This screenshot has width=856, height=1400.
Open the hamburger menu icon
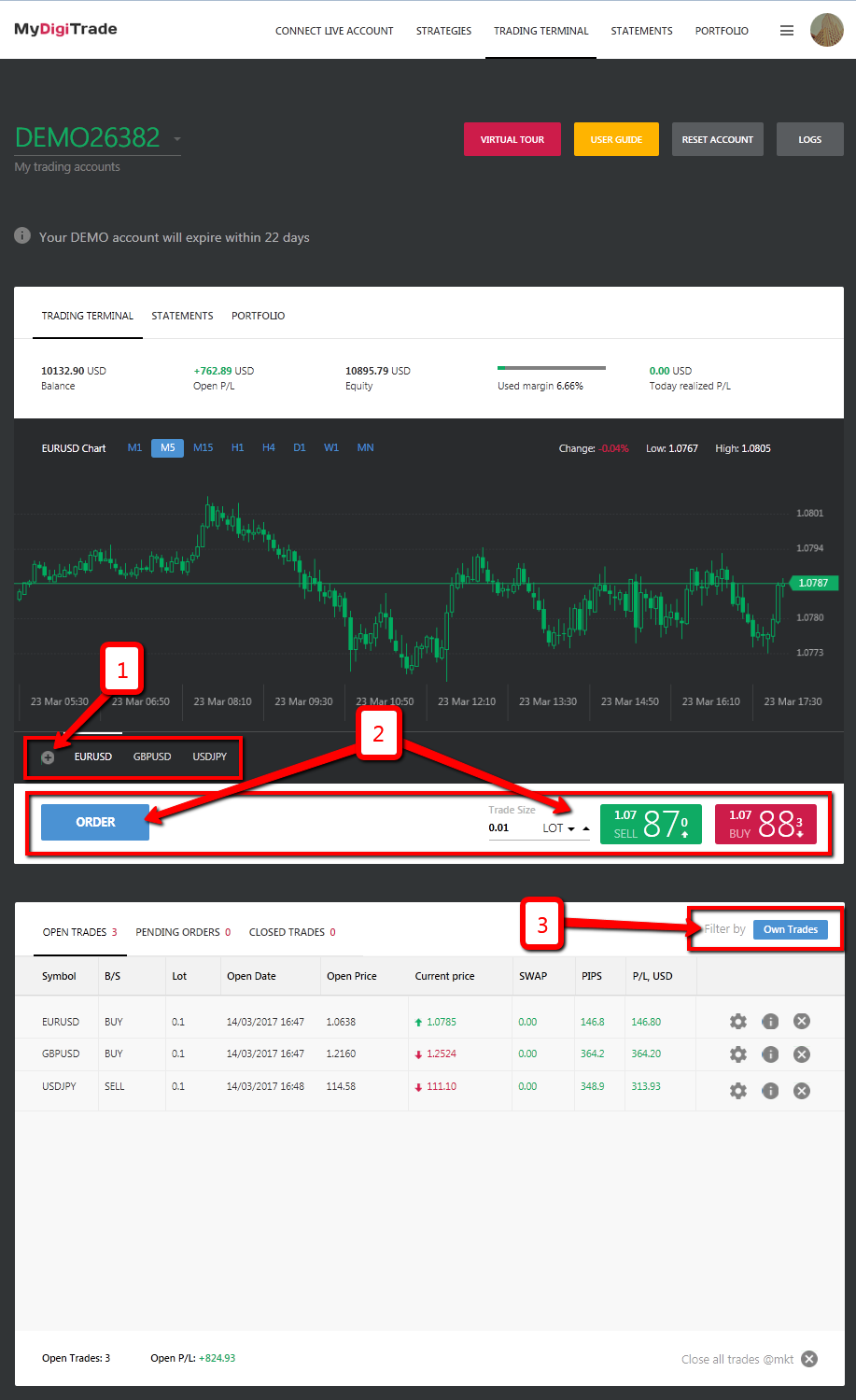tap(787, 31)
